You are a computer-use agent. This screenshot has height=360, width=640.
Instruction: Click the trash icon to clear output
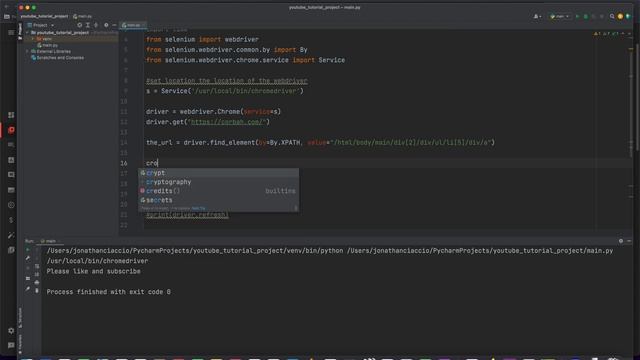point(37,291)
